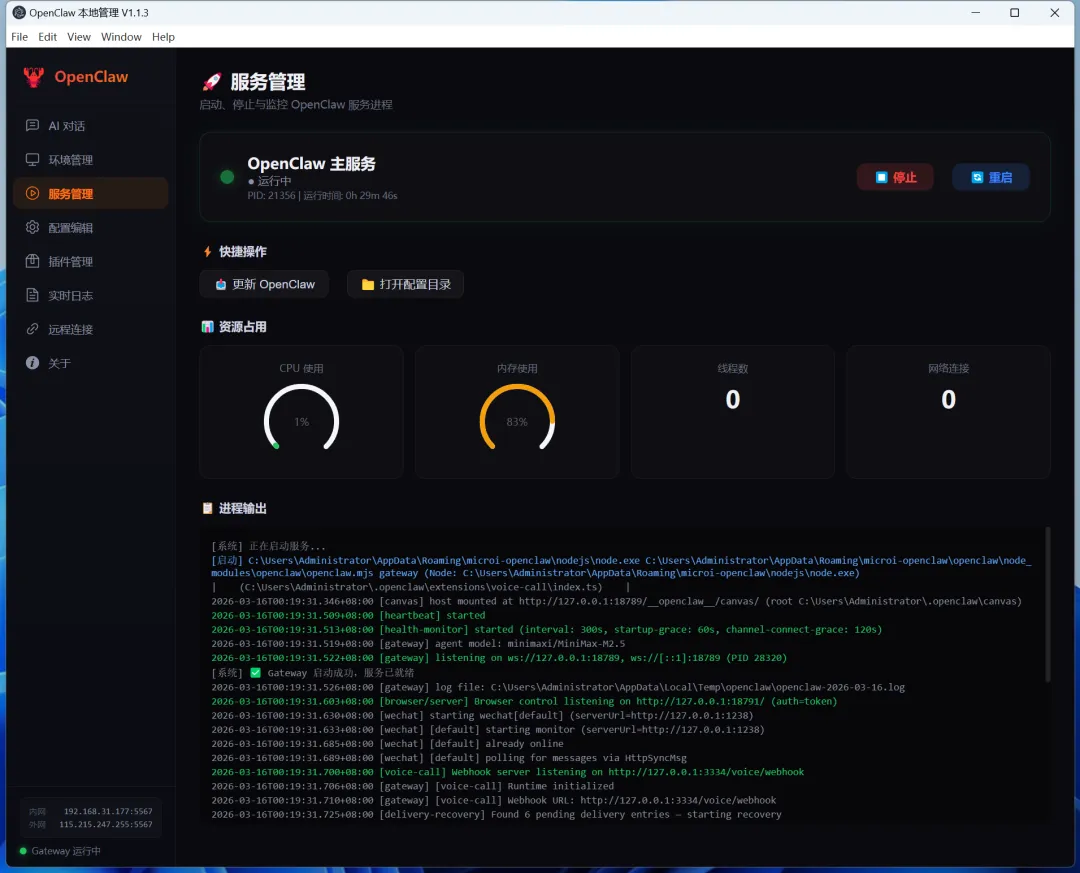
Task: Click the canvas host mounted log line
Action: [616, 601]
